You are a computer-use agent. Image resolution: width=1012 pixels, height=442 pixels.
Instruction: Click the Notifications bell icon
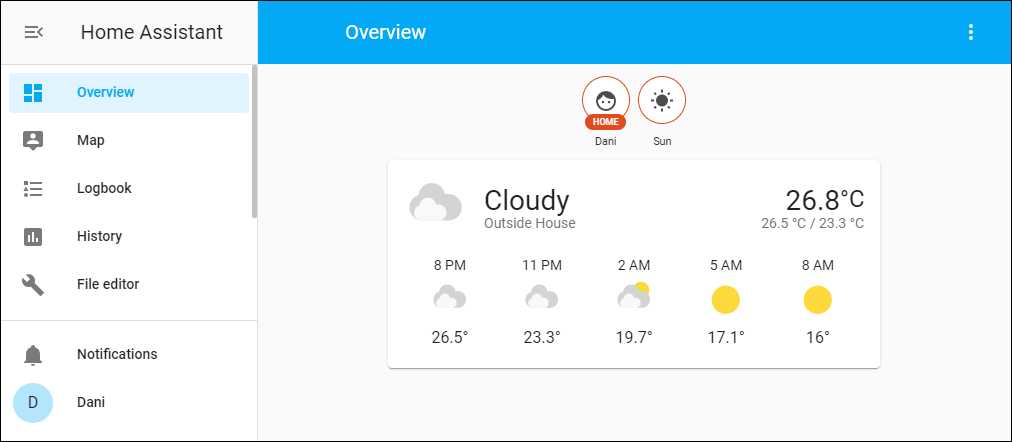point(33,354)
